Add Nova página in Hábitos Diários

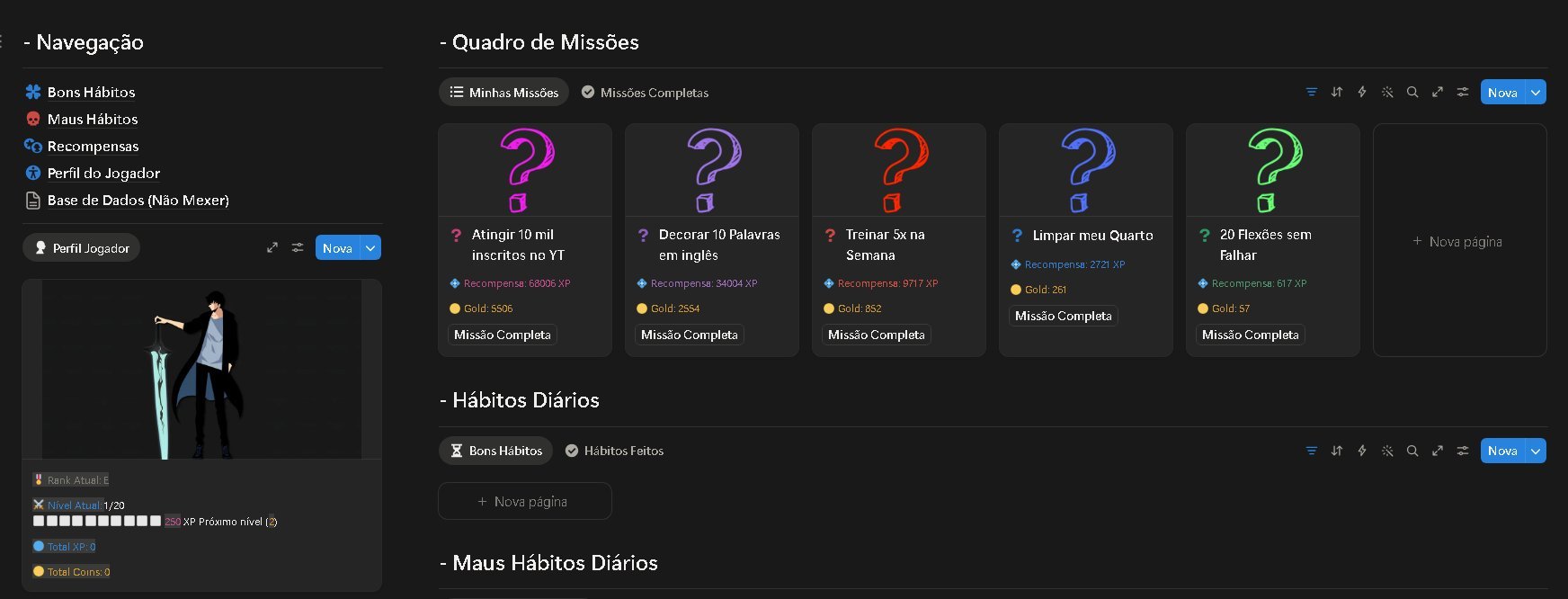525,501
